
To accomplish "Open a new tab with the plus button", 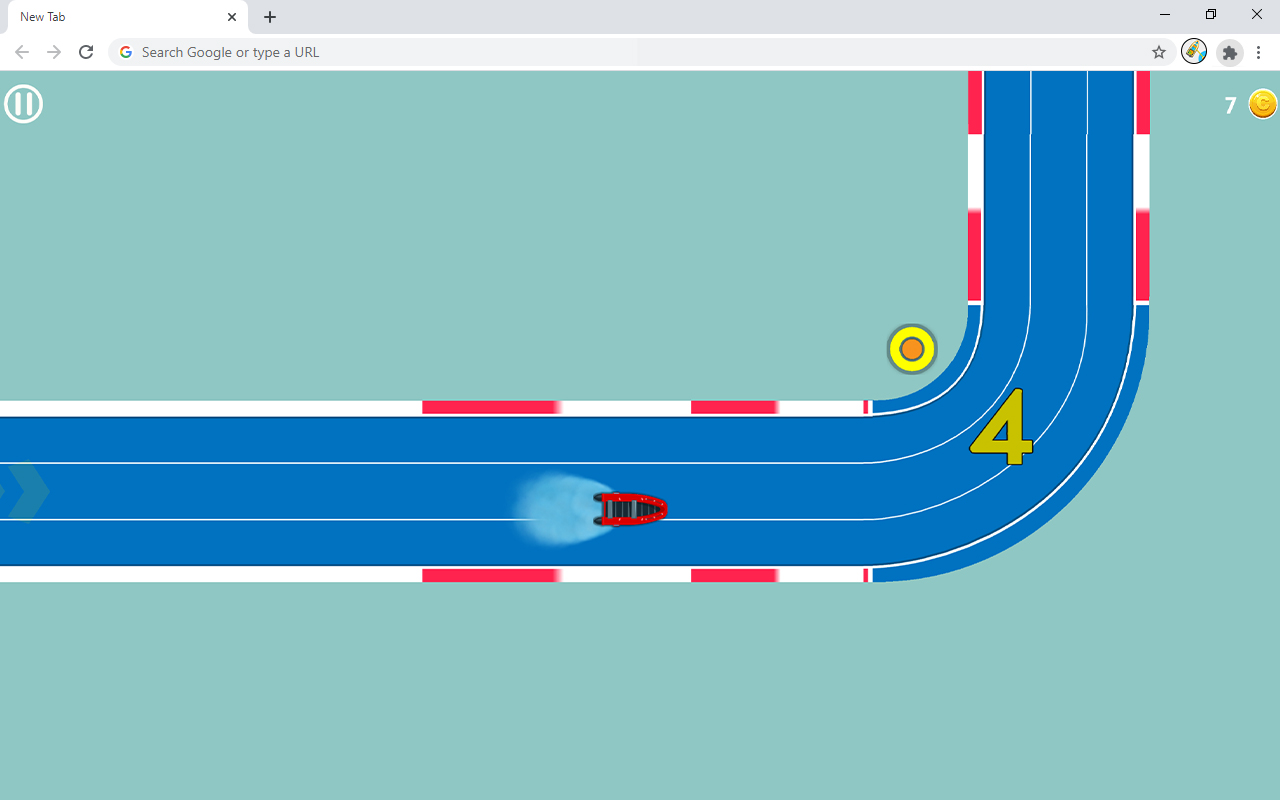I will [x=269, y=16].
